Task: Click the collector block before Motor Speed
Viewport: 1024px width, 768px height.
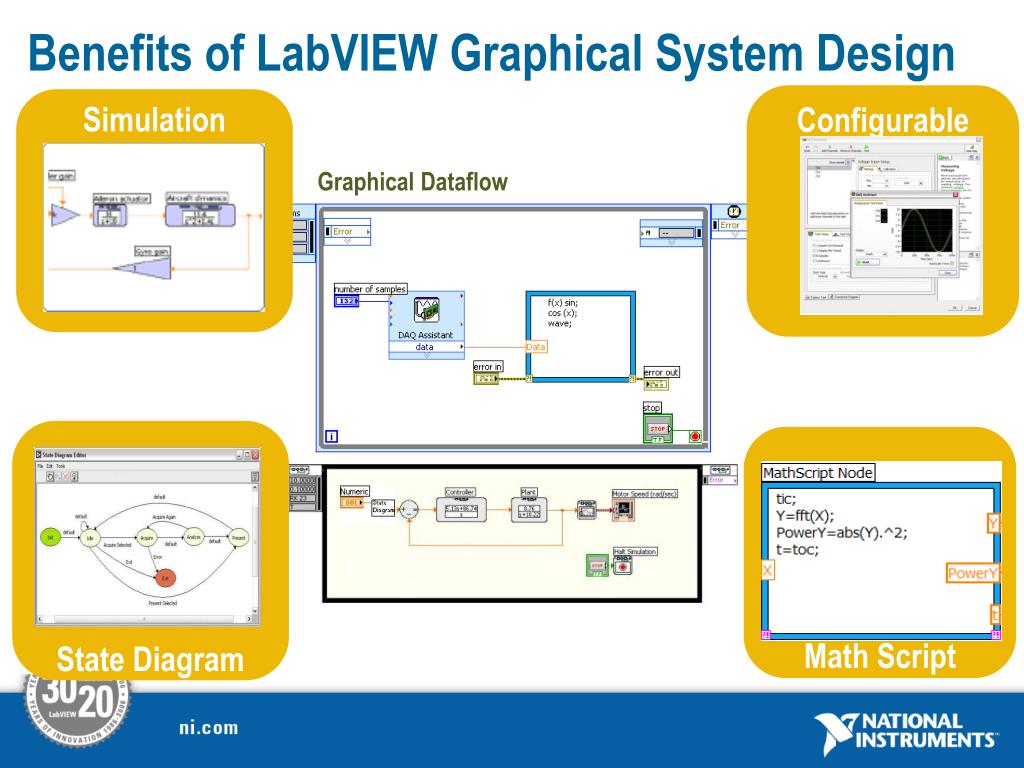Action: (586, 509)
